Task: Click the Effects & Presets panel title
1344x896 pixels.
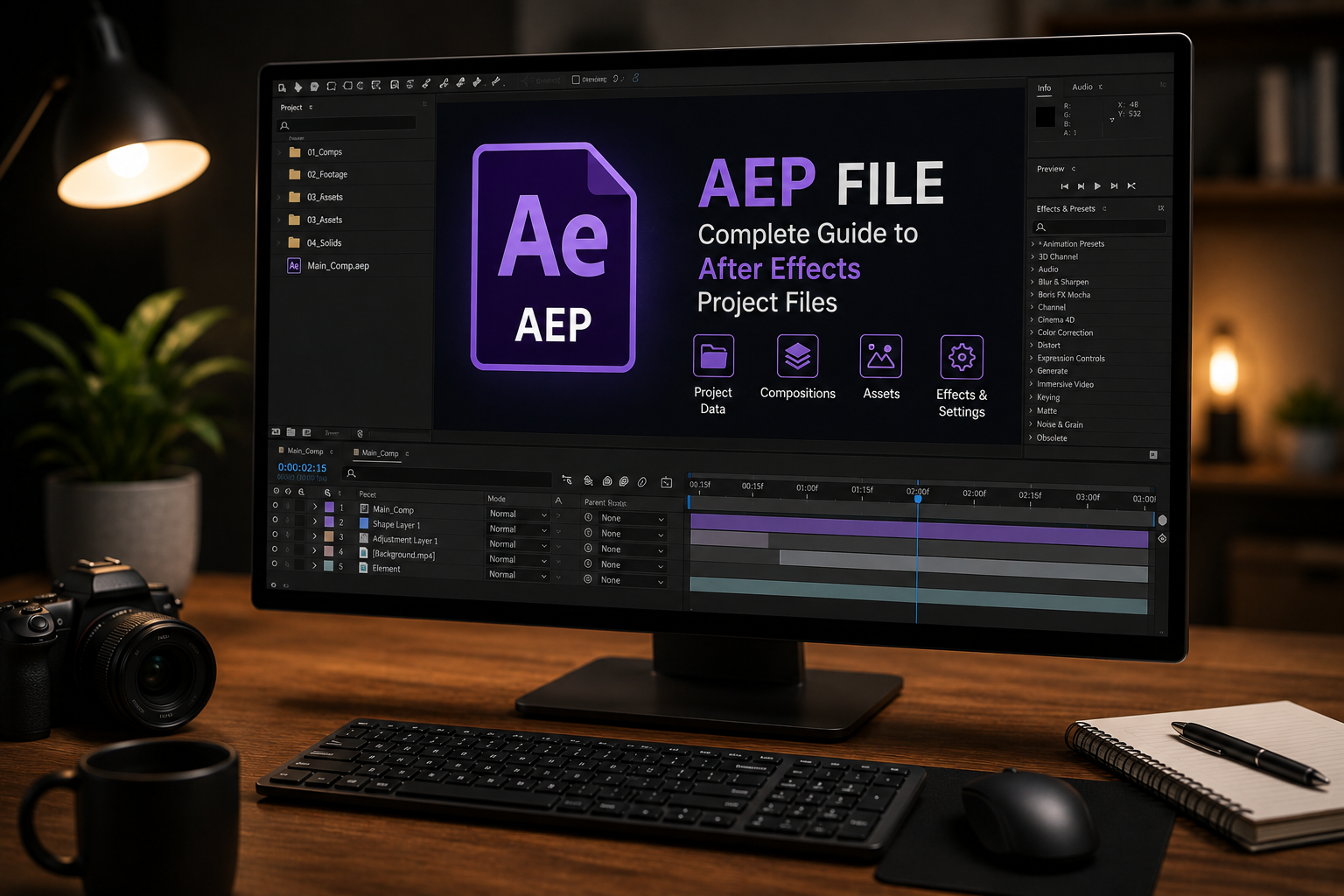Action: tap(1066, 208)
